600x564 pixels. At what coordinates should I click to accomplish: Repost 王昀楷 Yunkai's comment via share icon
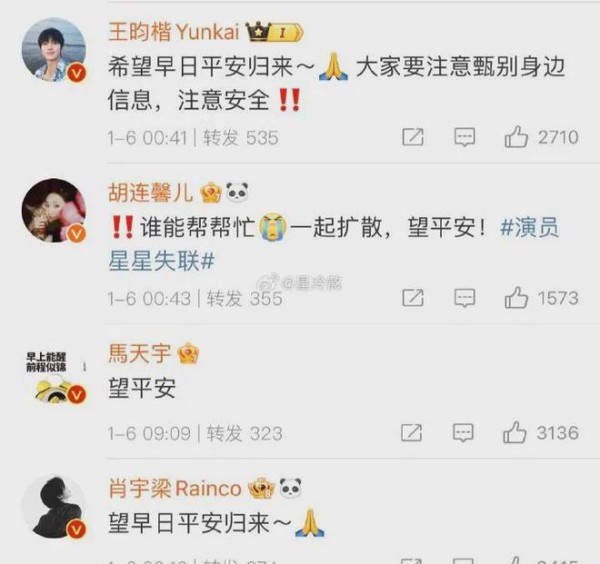[413, 137]
